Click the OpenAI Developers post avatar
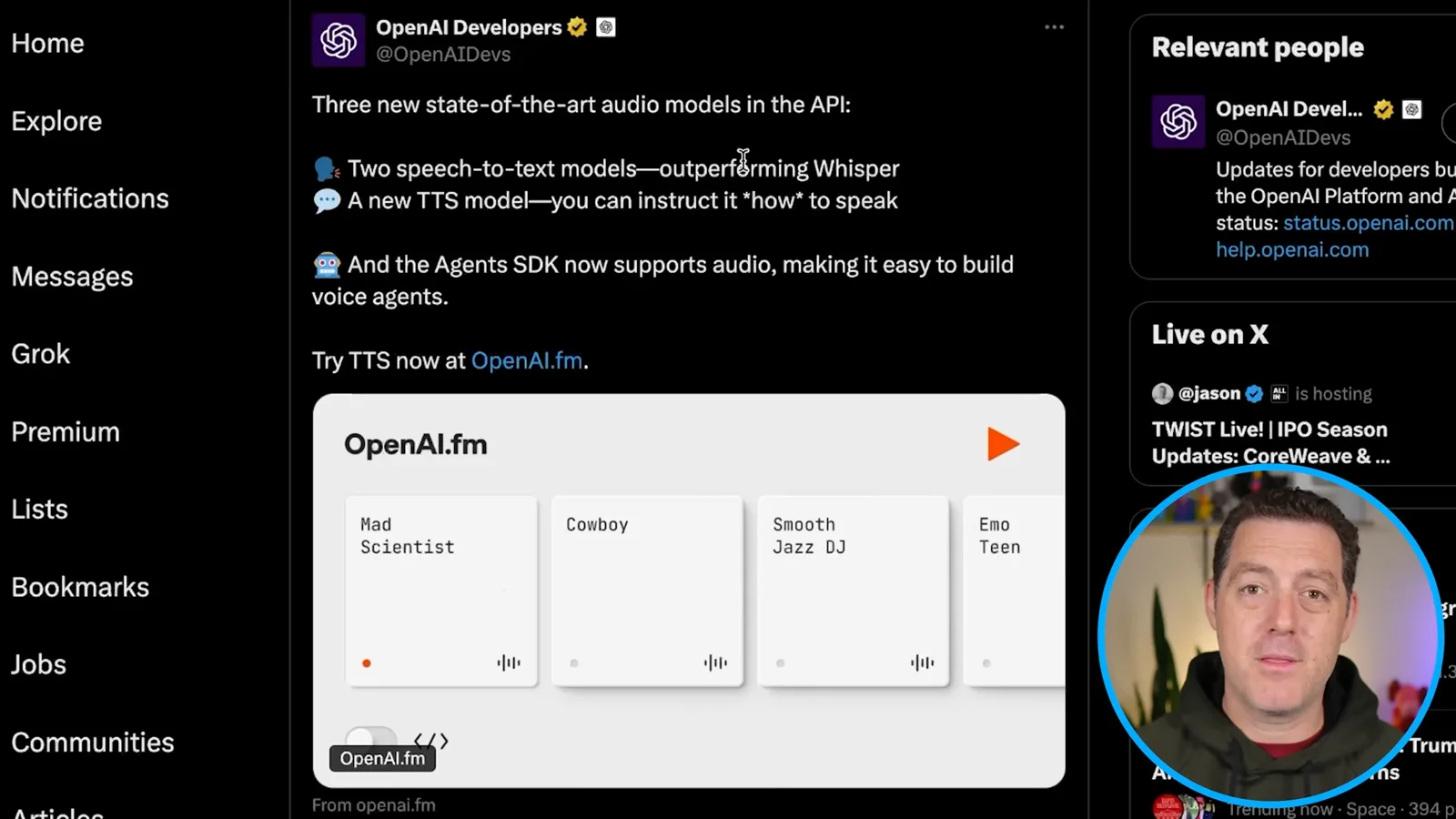 point(339,40)
